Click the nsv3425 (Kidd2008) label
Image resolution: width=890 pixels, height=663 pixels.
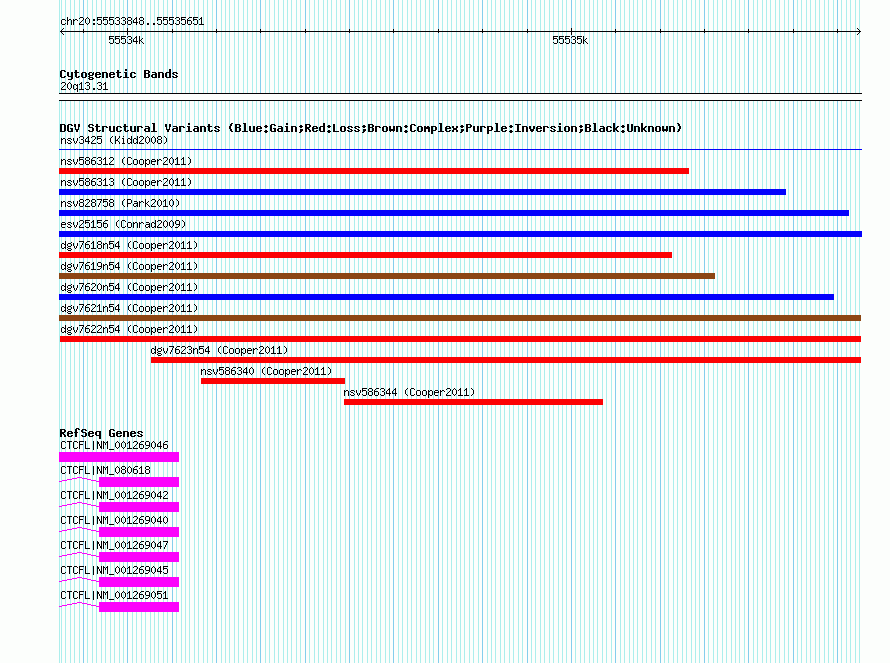[114, 140]
